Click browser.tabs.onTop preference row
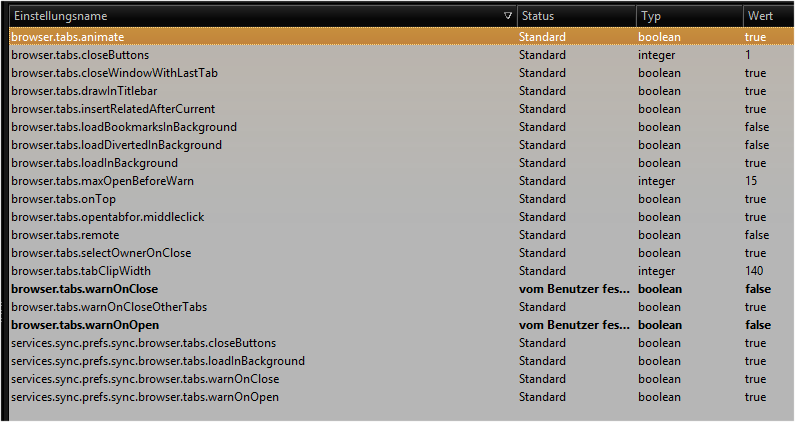Image resolution: width=795 pixels, height=422 pixels. (62, 199)
